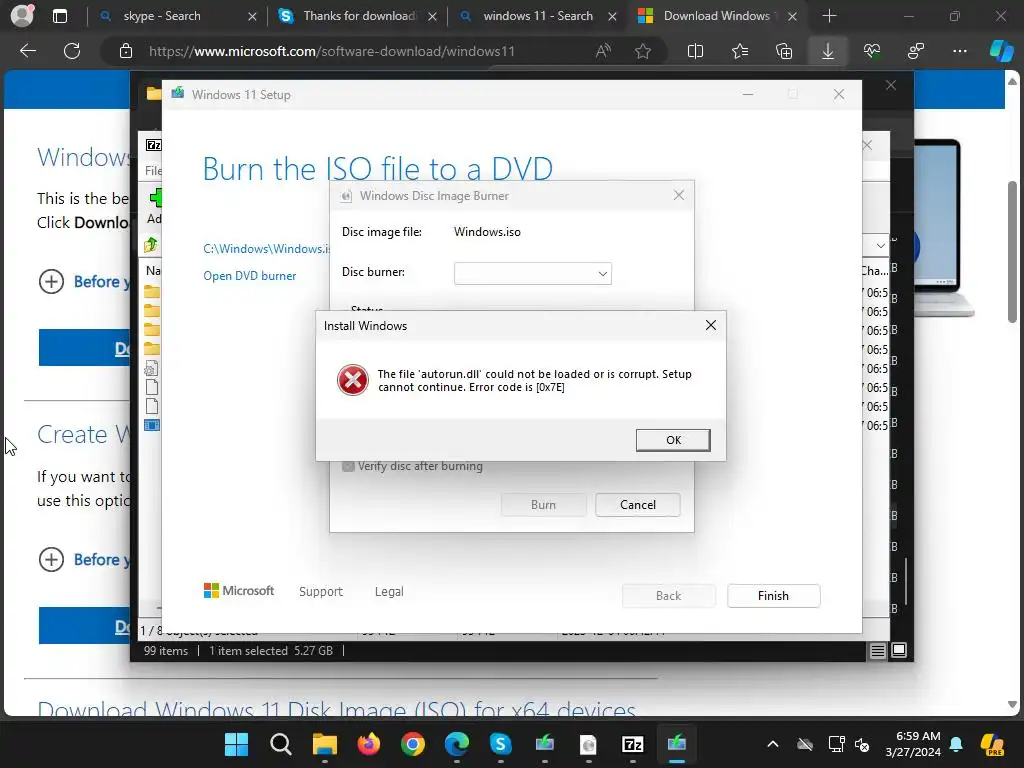
Task: Open the Favorites list icon
Action: tap(740, 51)
